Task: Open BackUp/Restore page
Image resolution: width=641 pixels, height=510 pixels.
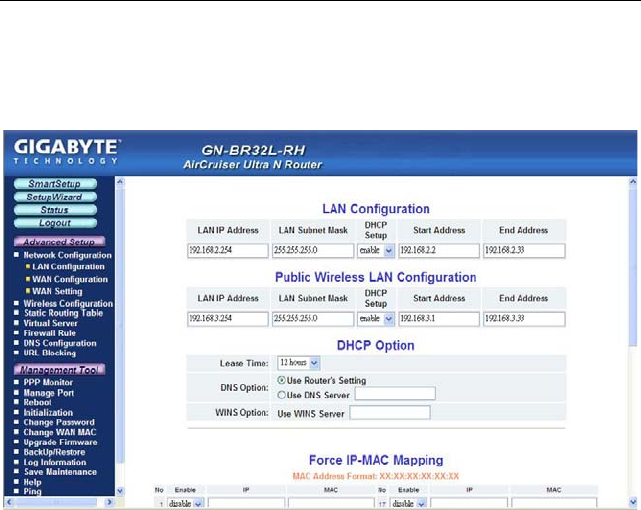Action: [x=54, y=452]
